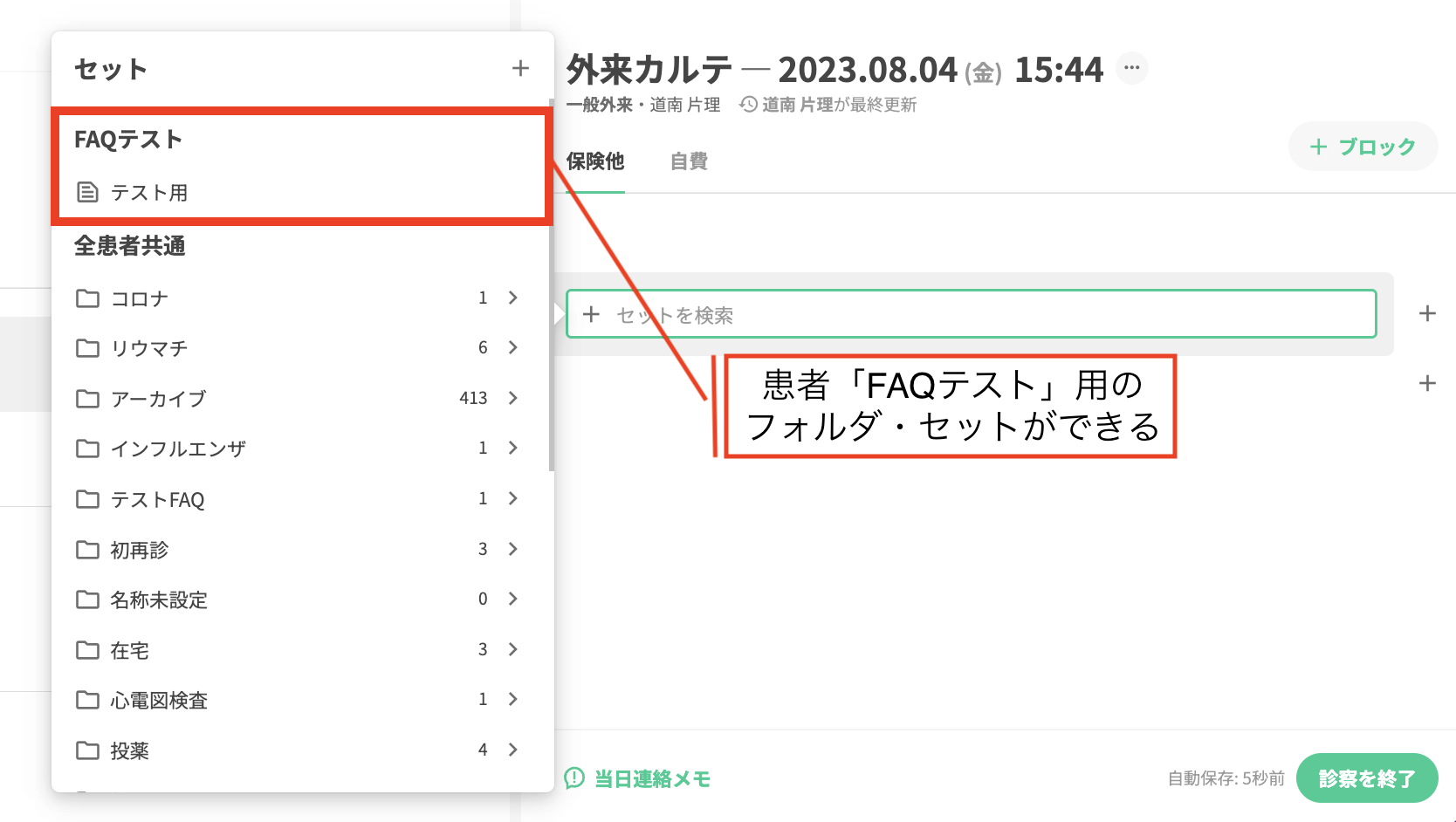Expand the コロナ folder chevron

click(x=513, y=298)
